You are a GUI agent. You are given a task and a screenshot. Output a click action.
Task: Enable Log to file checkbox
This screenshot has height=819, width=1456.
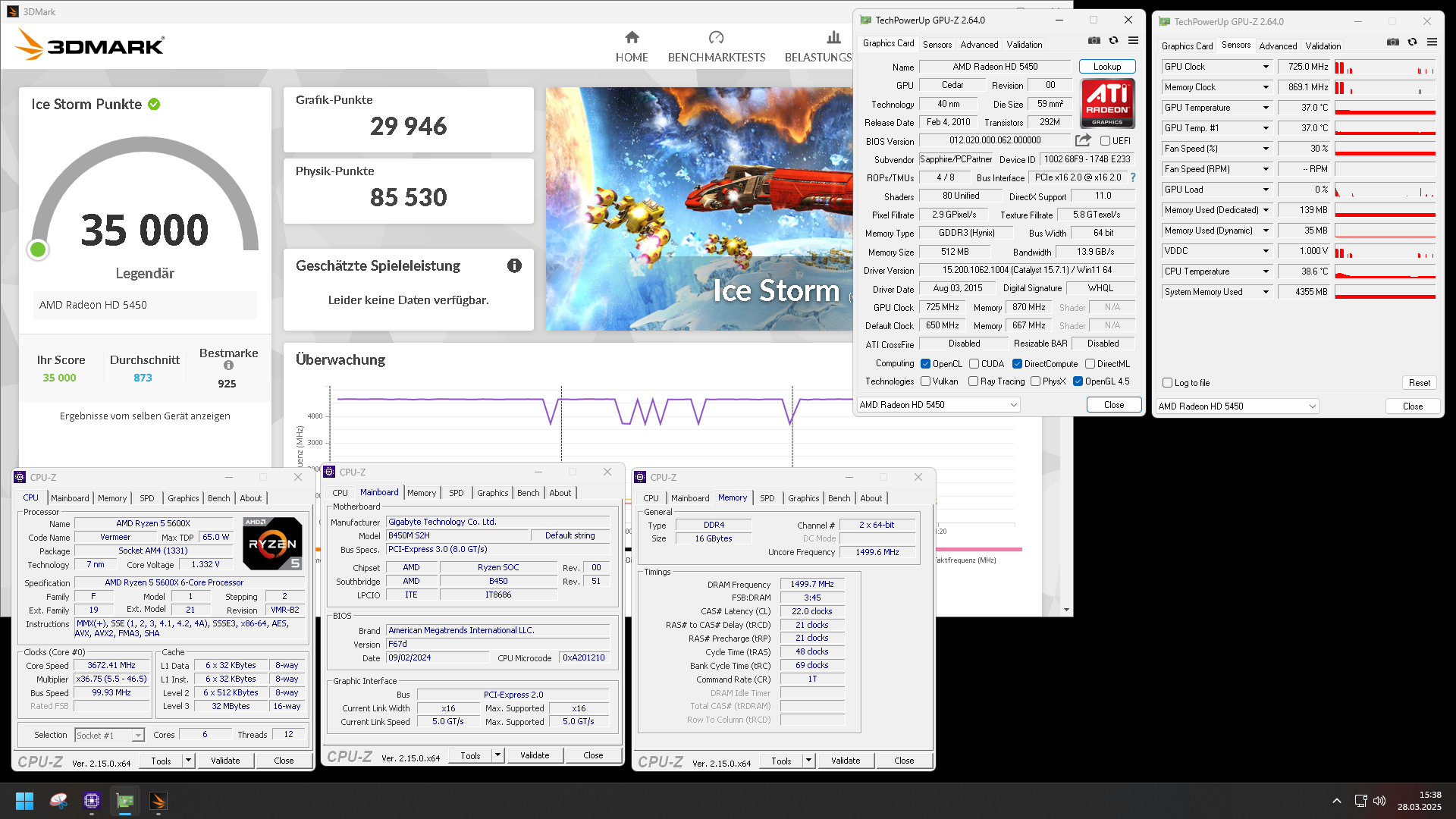1167,383
